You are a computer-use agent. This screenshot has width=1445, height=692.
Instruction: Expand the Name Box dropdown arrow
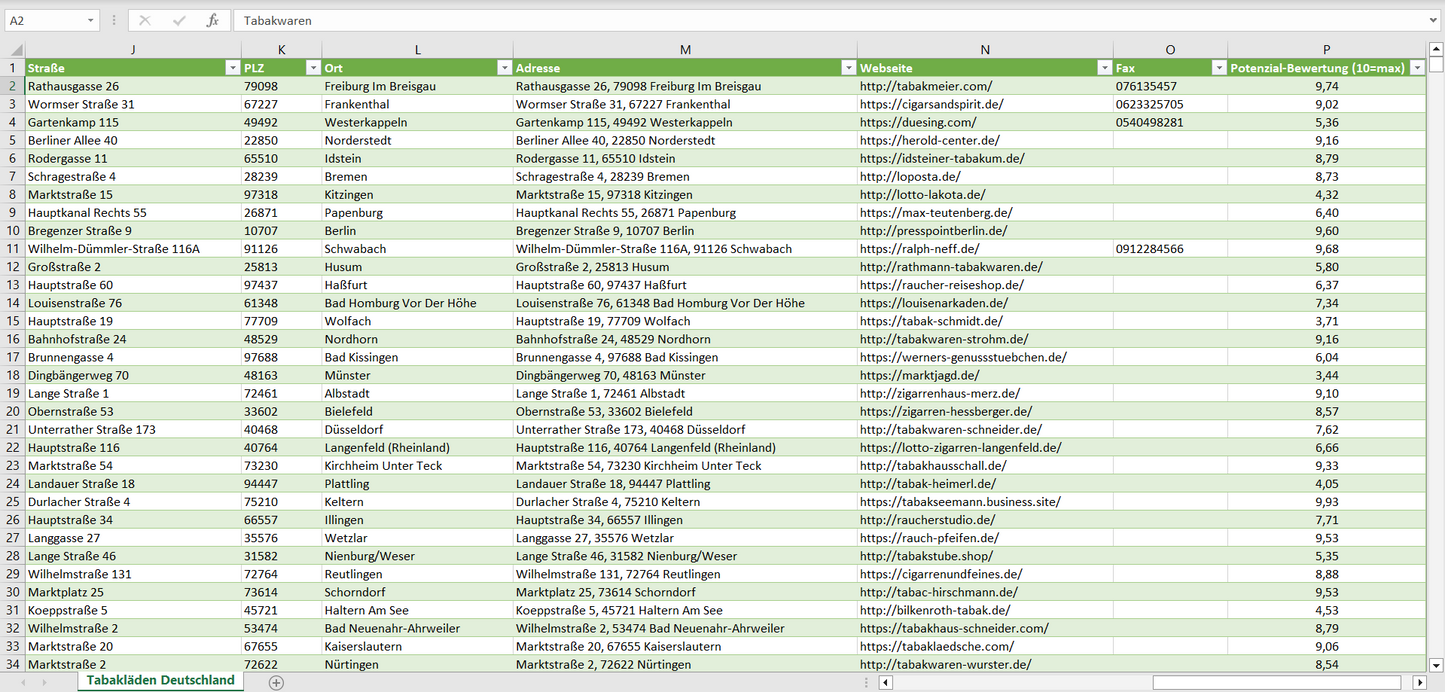(x=91, y=20)
